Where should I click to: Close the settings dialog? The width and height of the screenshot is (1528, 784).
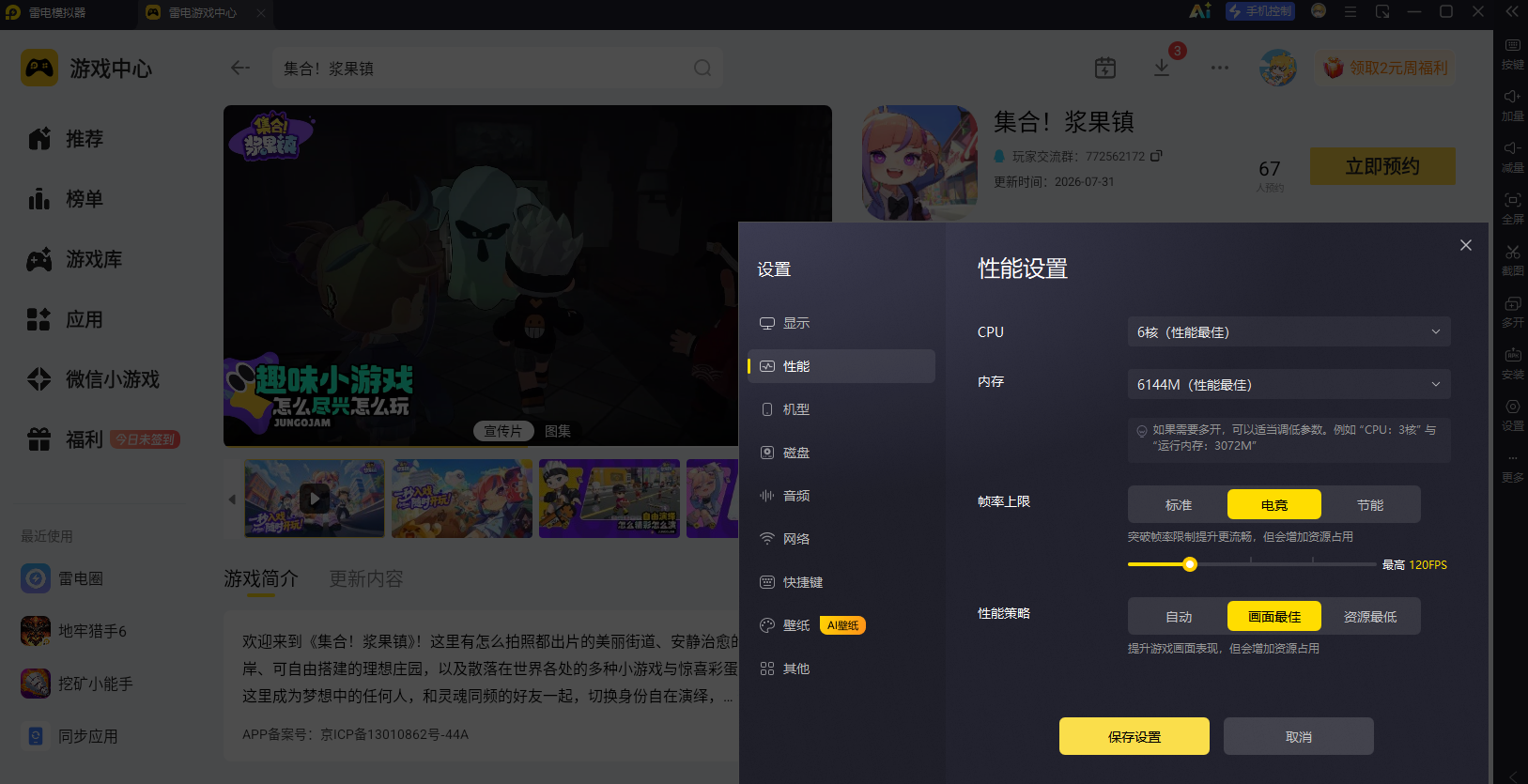[x=1466, y=245]
